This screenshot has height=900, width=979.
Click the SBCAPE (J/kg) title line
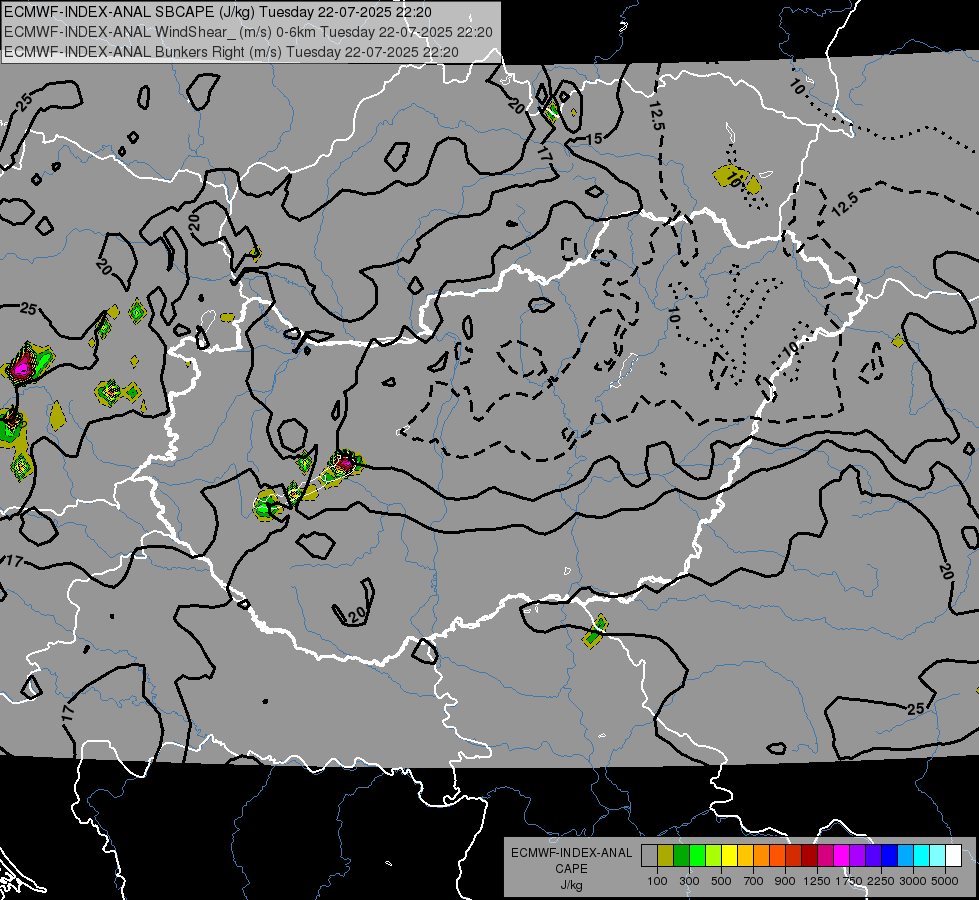[217, 12]
